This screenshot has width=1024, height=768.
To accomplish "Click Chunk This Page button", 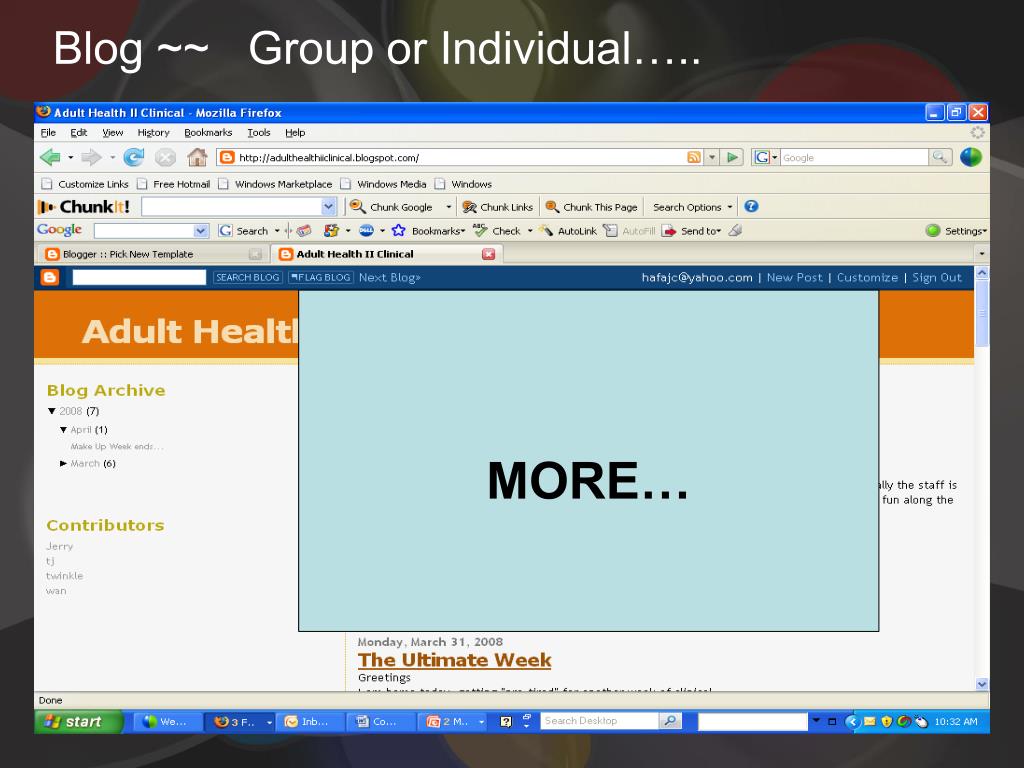I will click(x=592, y=207).
